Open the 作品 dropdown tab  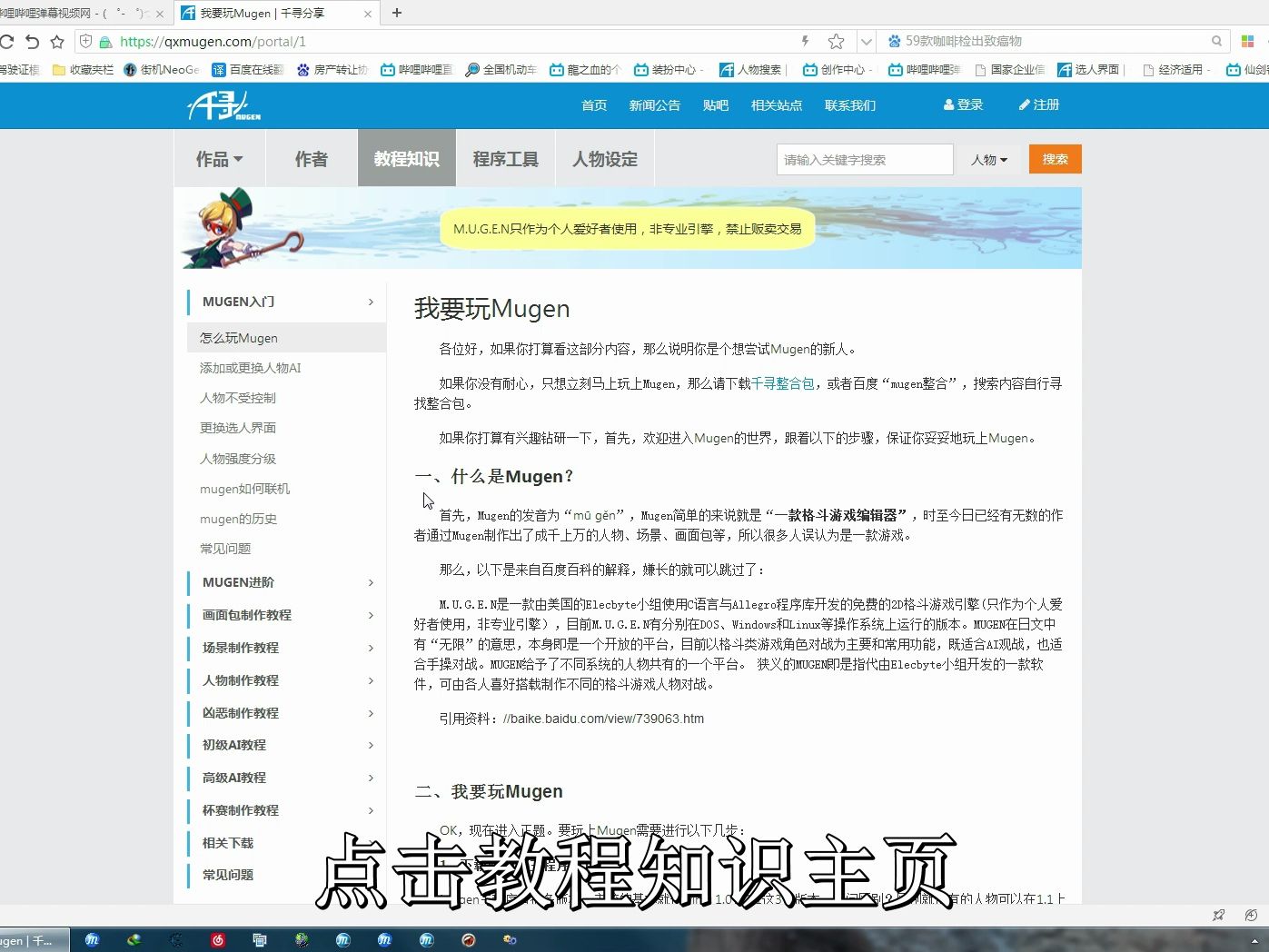coord(220,159)
